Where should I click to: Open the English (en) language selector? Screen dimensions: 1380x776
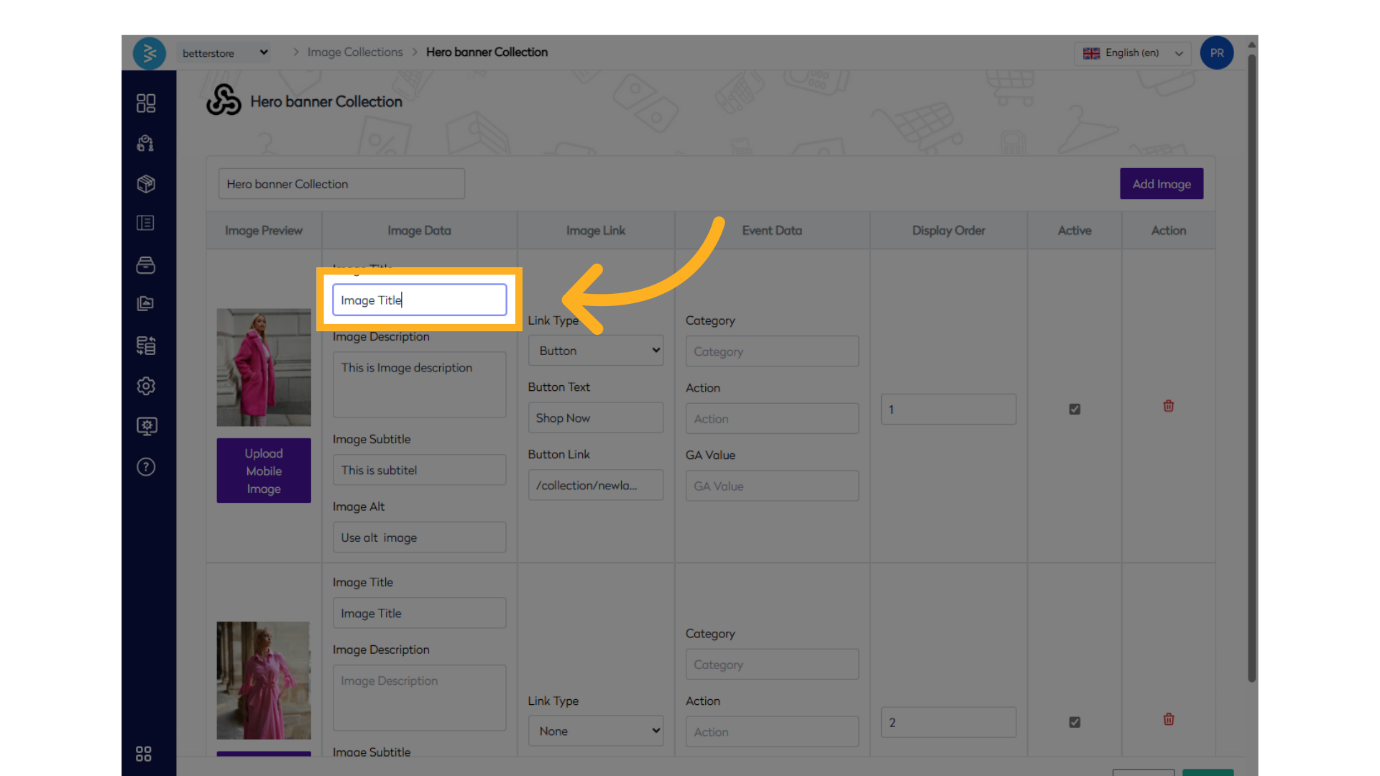coord(1133,53)
